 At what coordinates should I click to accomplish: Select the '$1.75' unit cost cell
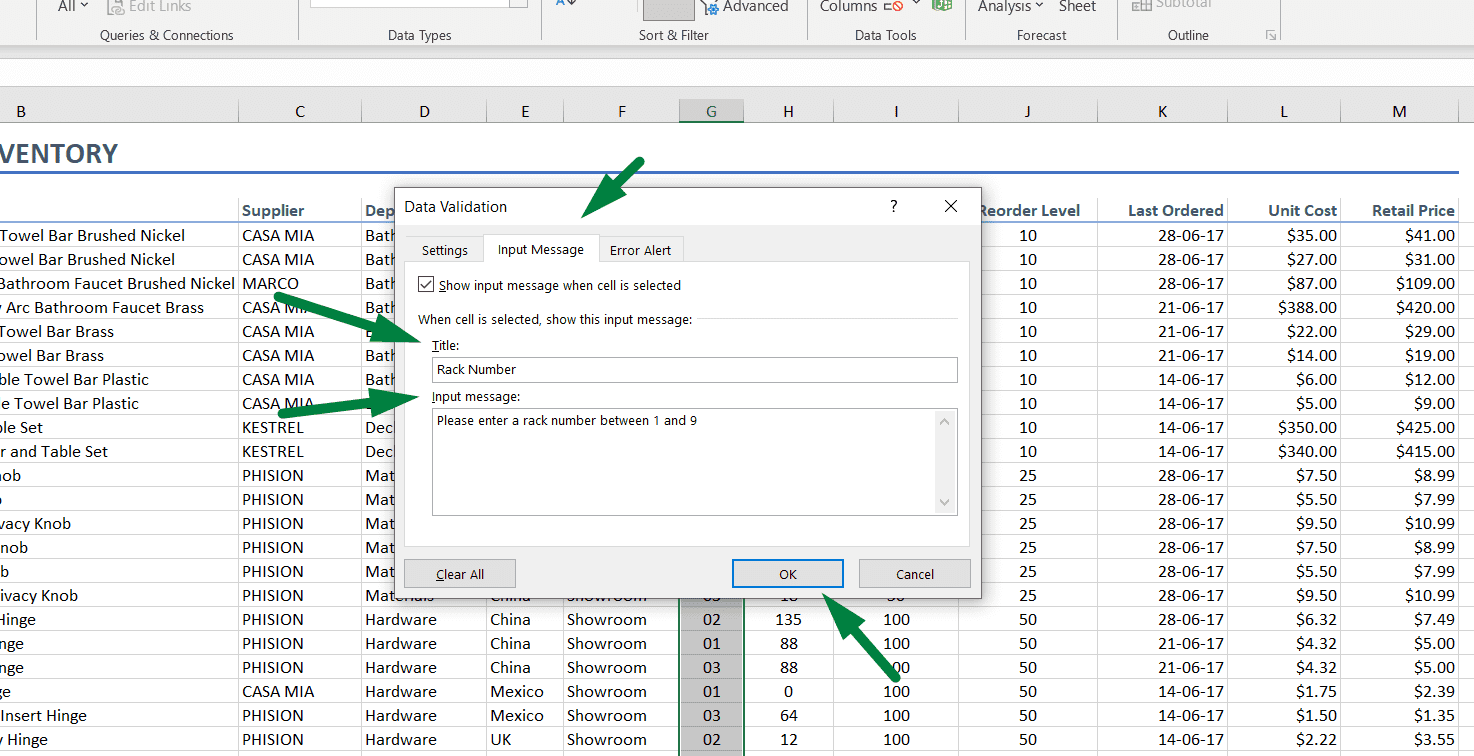pyautogui.click(x=1284, y=692)
